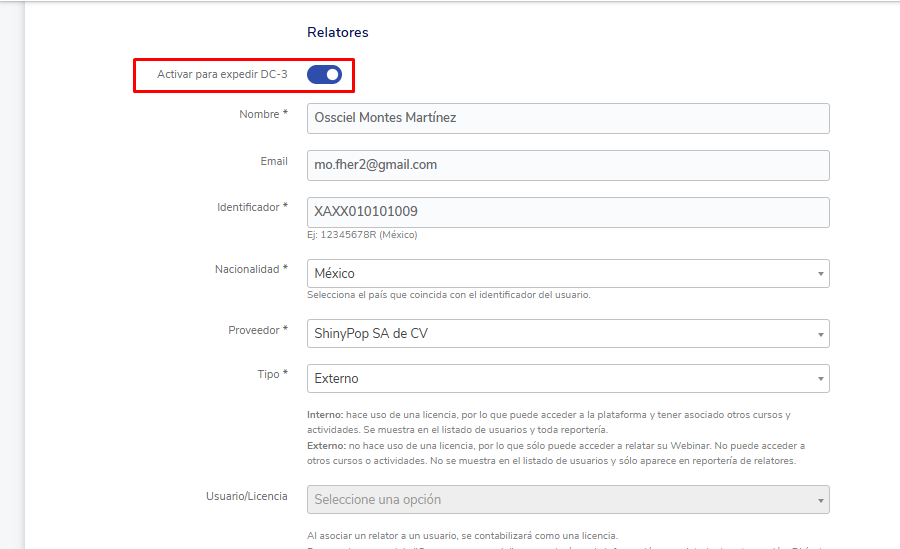The height and width of the screenshot is (549, 900).
Task: Click the 'Activar para expedir DC-3' label
Action: [222, 74]
